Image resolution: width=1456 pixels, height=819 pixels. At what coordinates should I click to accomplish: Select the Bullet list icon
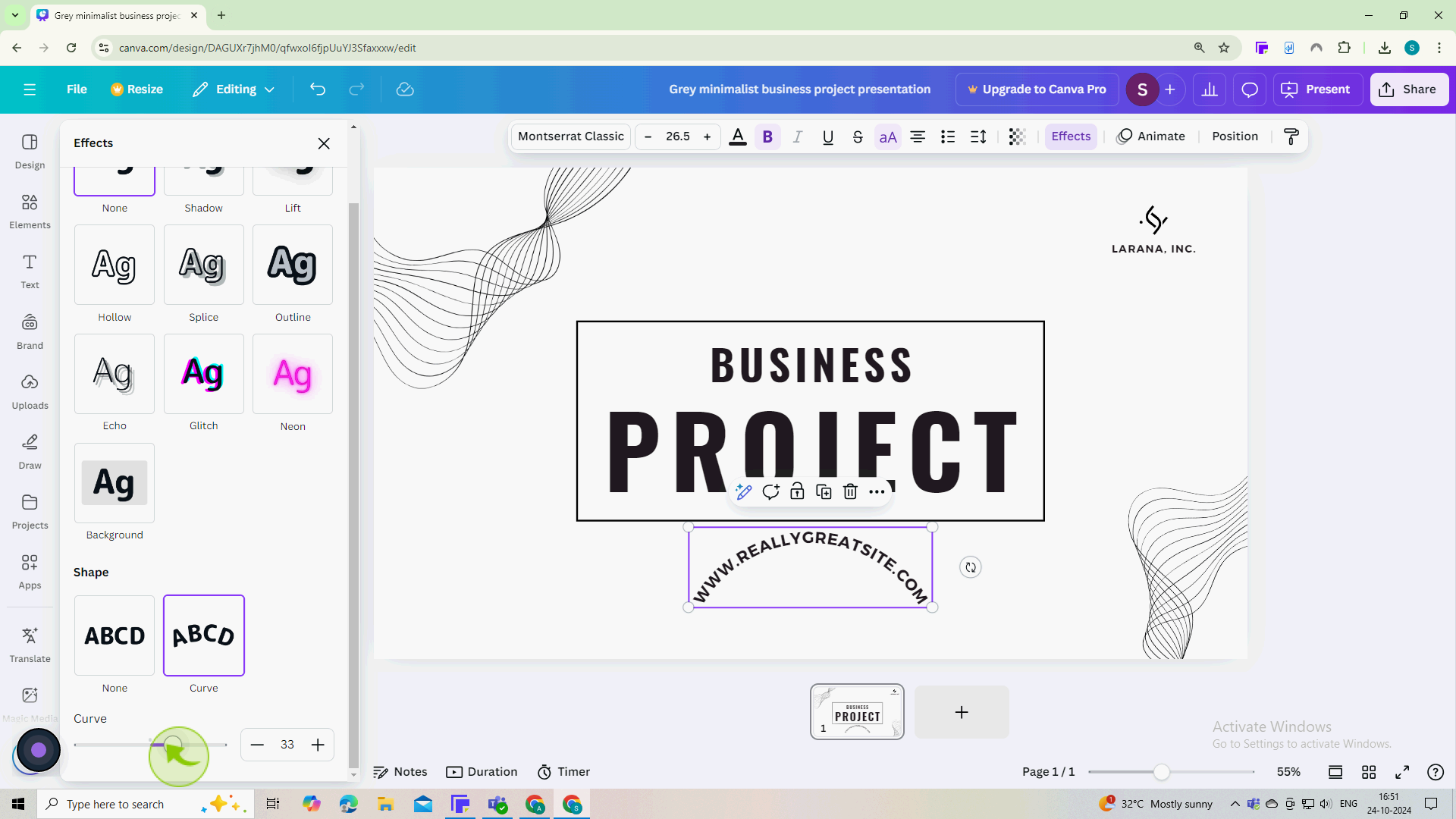point(948,136)
